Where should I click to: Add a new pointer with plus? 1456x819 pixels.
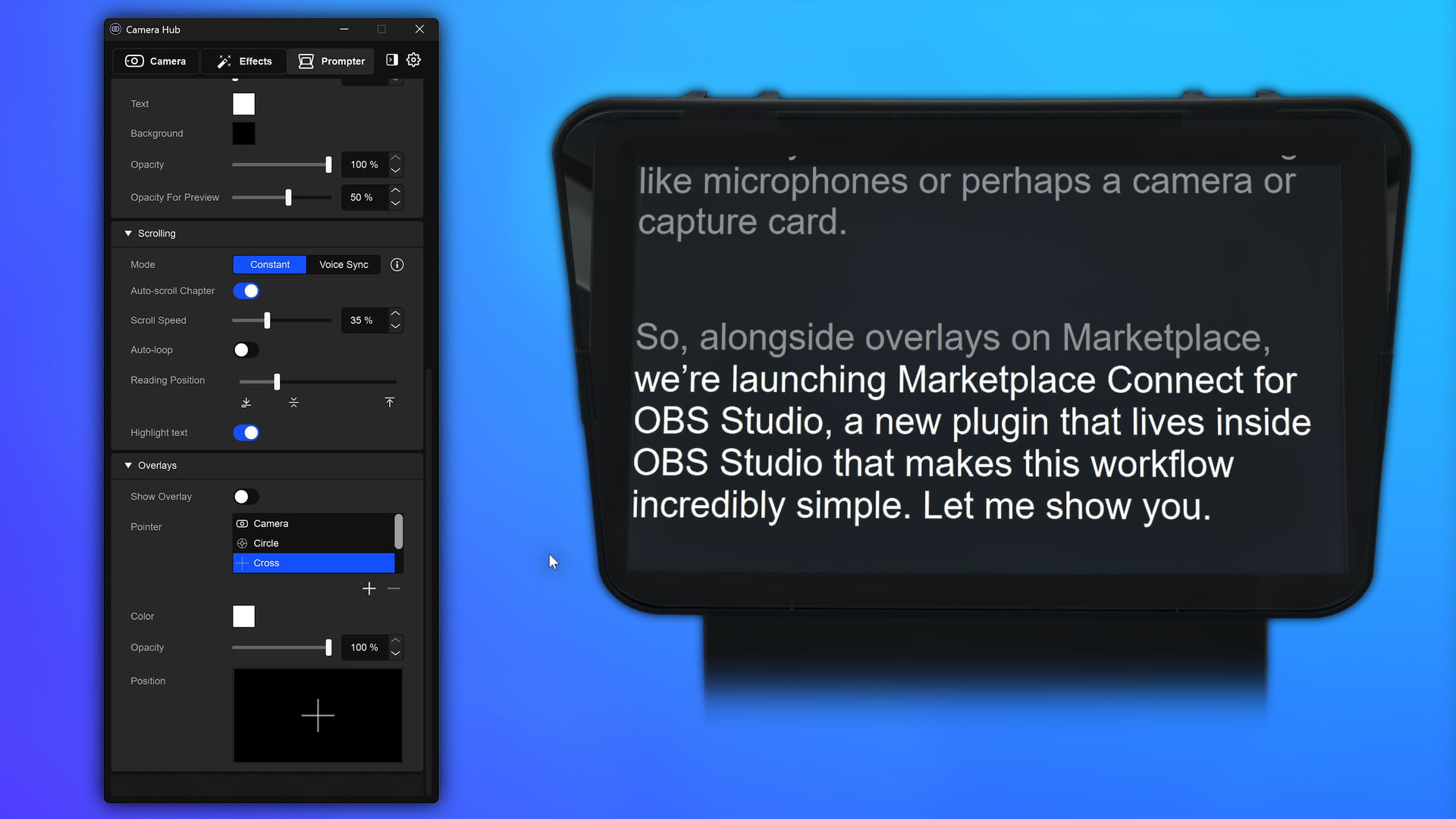(369, 589)
